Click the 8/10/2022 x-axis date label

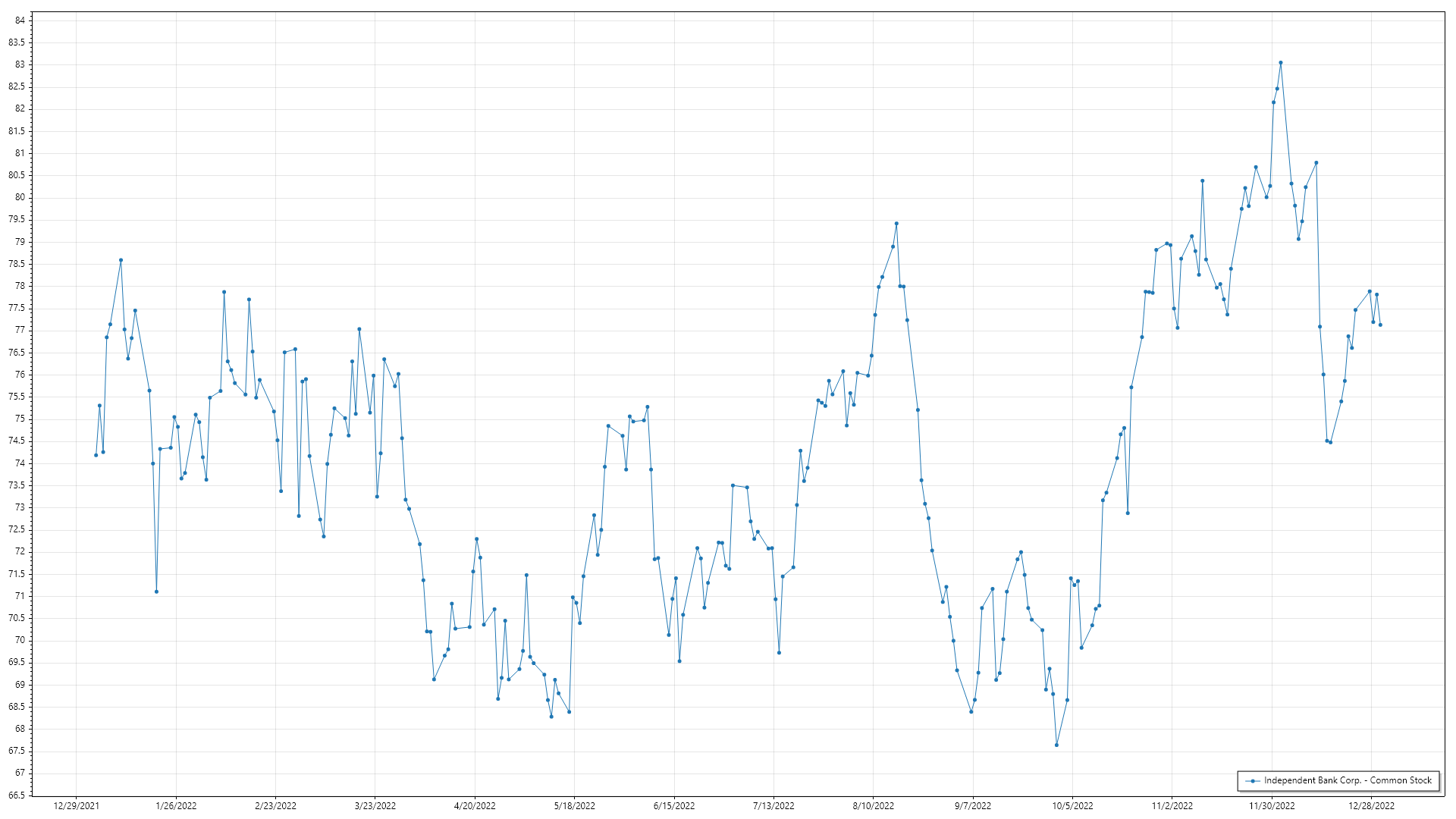point(873,806)
